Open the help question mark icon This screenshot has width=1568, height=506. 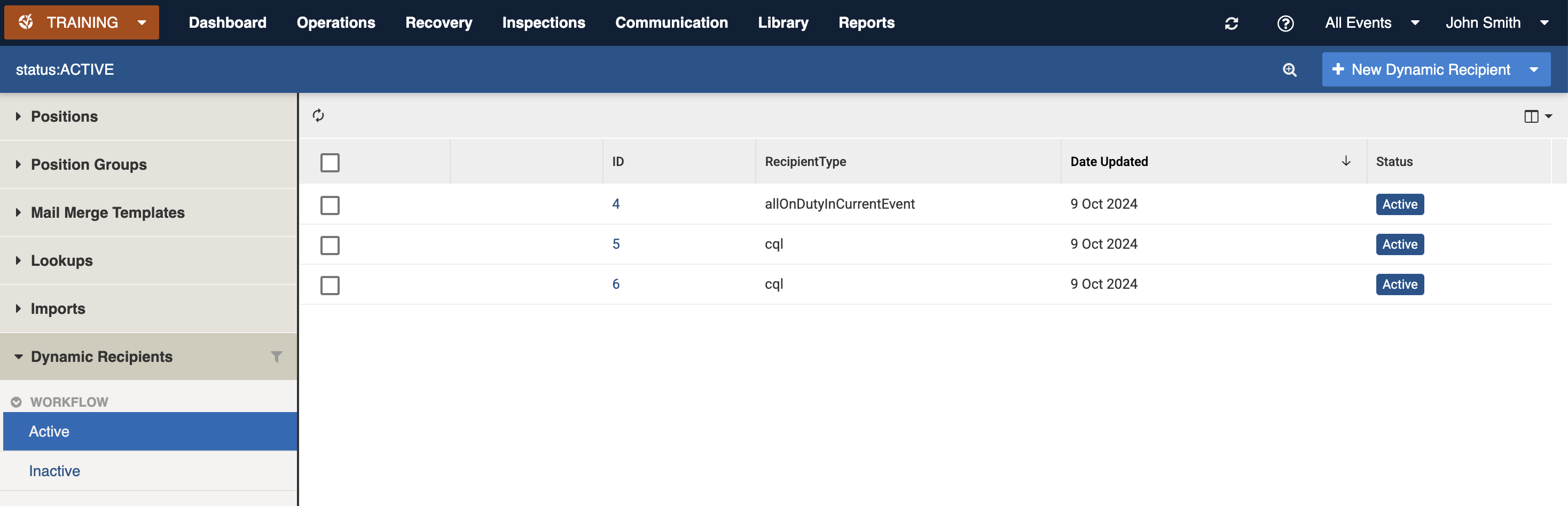[1285, 23]
